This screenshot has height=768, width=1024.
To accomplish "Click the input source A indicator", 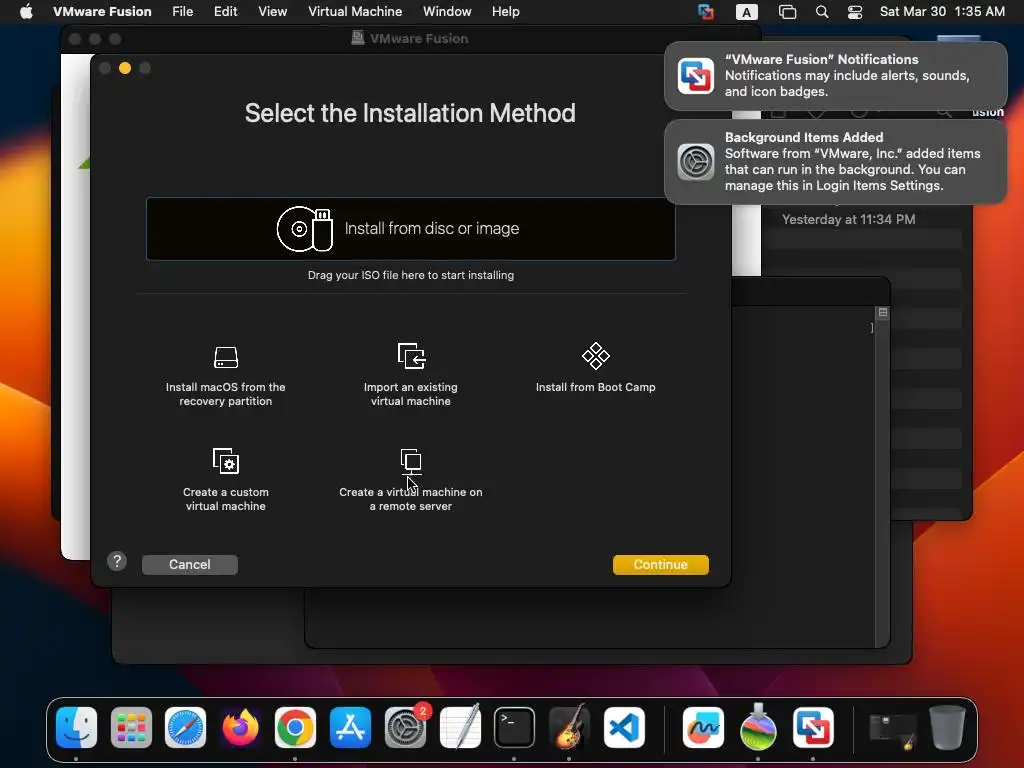I will 746,12.
